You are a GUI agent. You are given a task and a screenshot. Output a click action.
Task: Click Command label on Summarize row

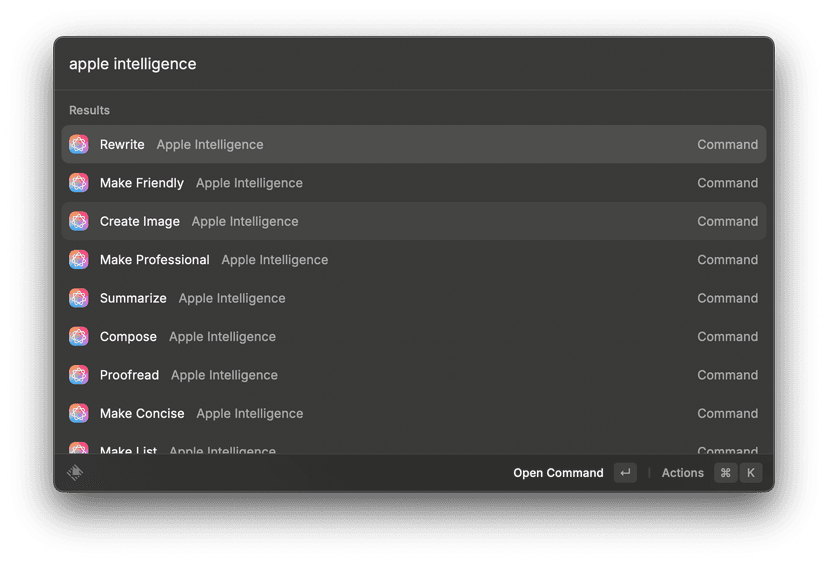(x=727, y=298)
